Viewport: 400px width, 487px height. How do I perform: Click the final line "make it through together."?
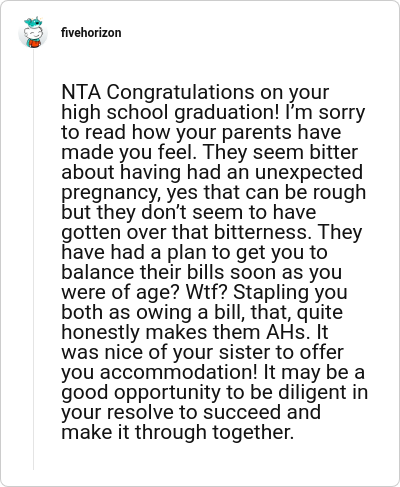(178, 433)
